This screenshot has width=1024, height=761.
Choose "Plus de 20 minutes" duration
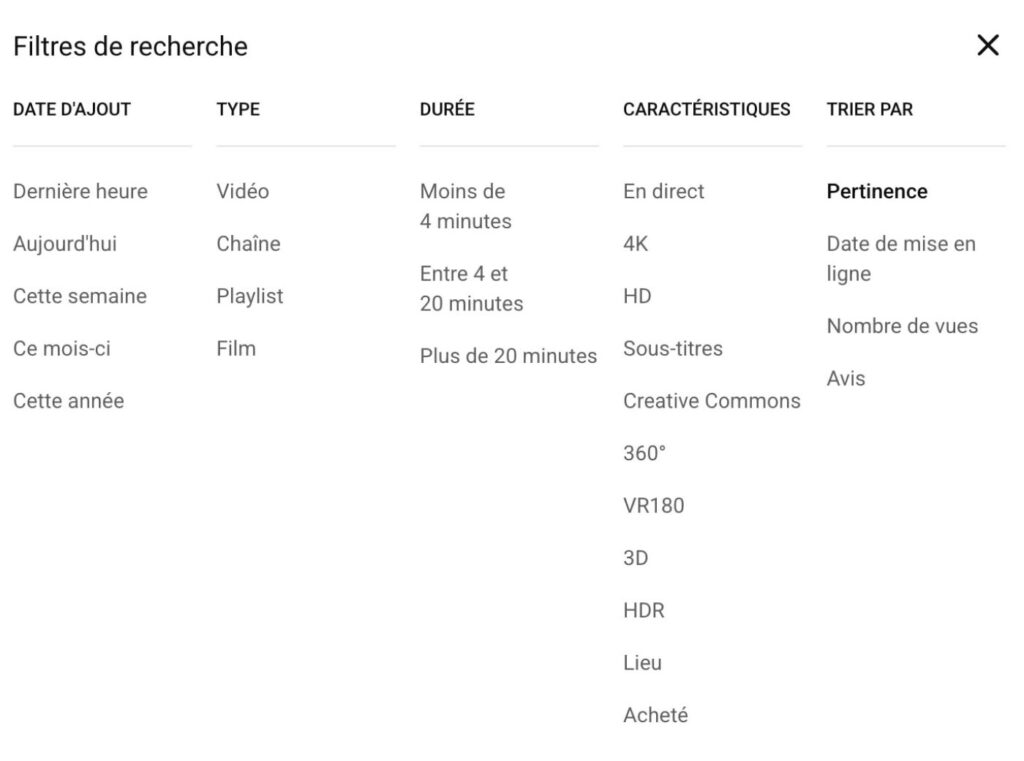click(508, 355)
